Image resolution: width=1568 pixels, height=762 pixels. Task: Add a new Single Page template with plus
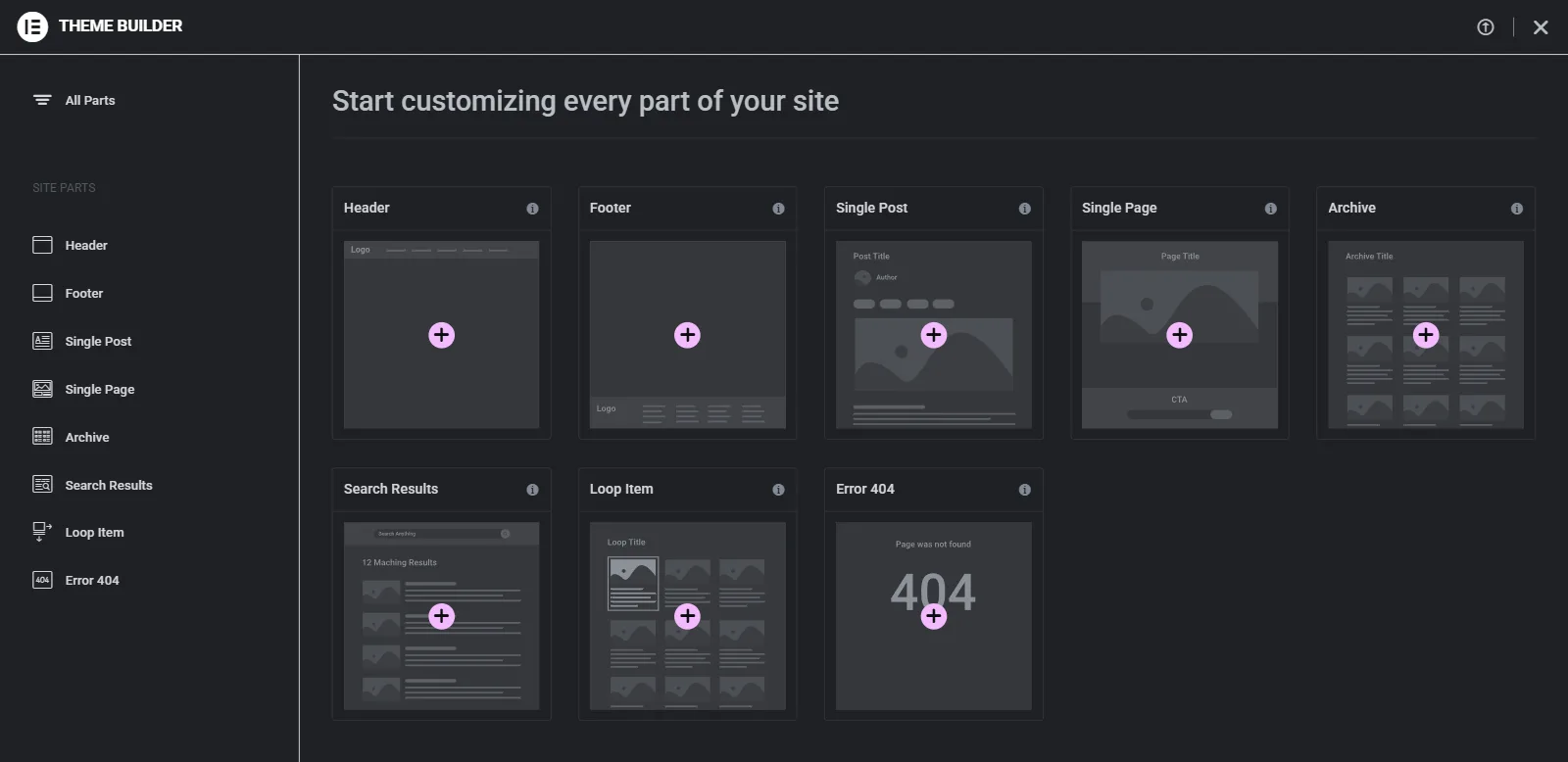tap(1180, 335)
